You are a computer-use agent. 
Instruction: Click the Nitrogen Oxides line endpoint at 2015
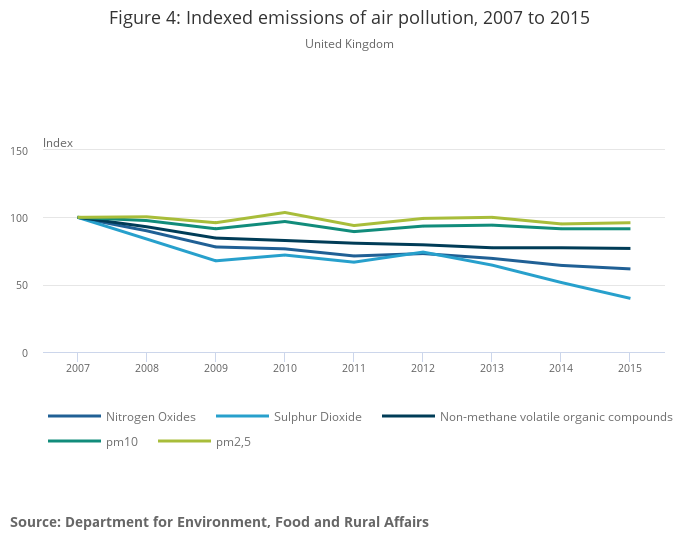click(629, 269)
